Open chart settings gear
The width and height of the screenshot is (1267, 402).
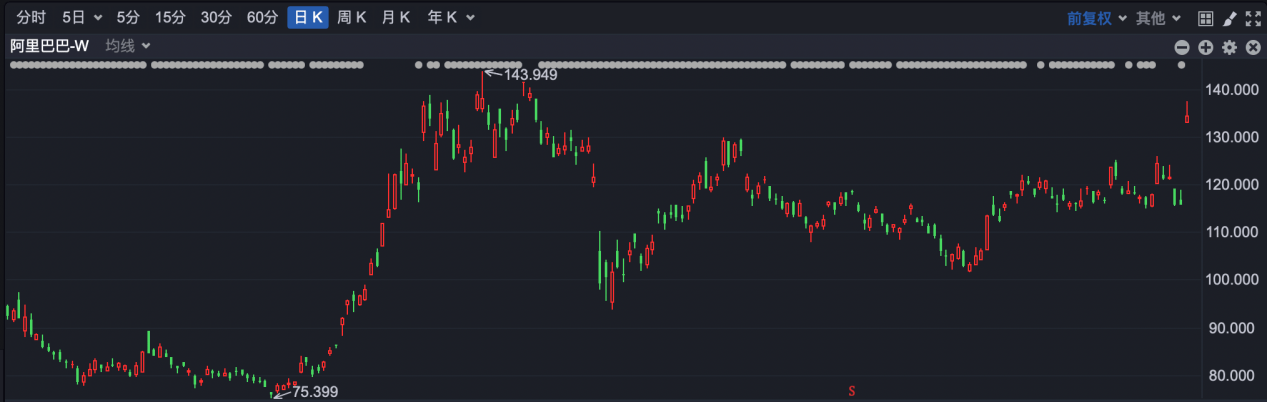coord(1229,47)
